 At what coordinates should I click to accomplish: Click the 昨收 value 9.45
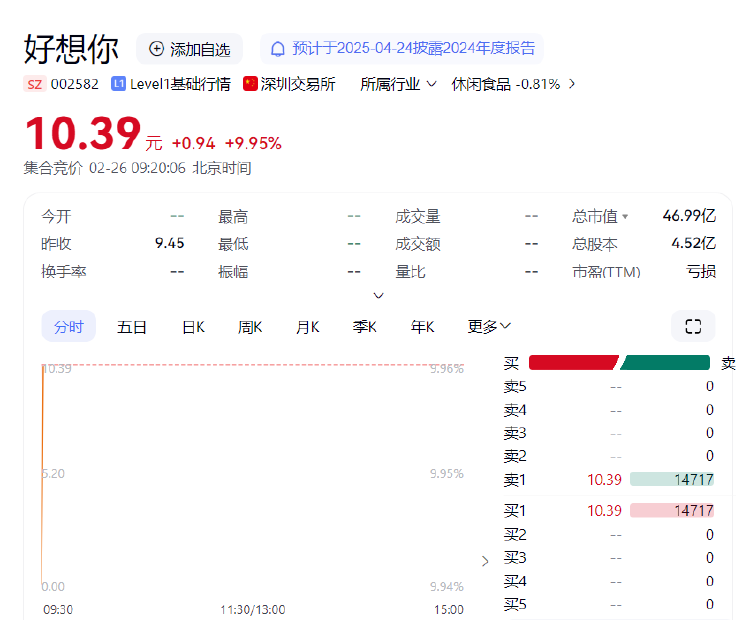(x=169, y=244)
